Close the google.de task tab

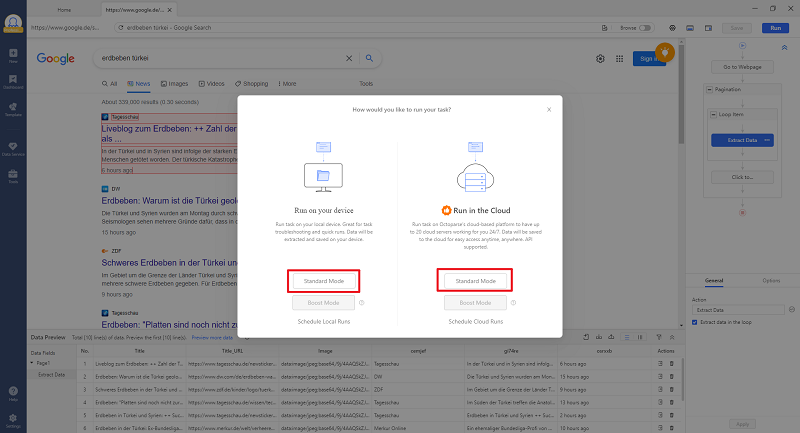(x=169, y=10)
